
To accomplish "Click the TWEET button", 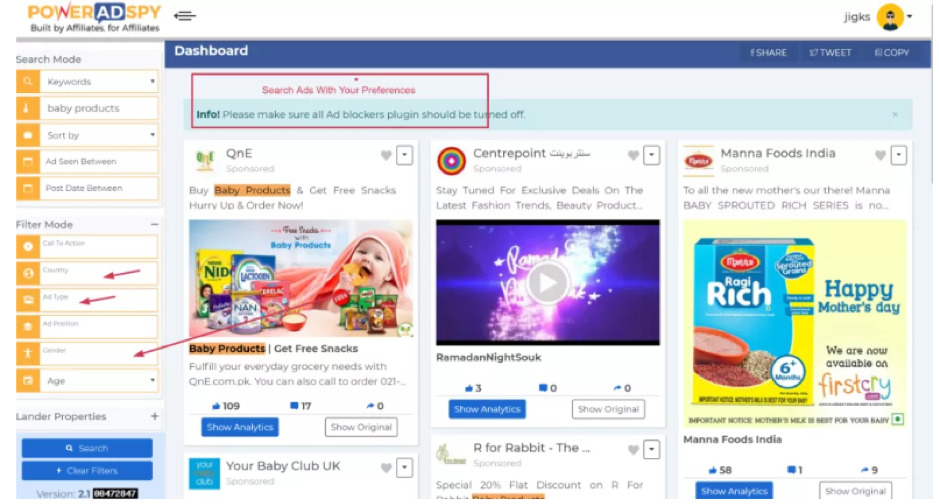I will (x=830, y=53).
